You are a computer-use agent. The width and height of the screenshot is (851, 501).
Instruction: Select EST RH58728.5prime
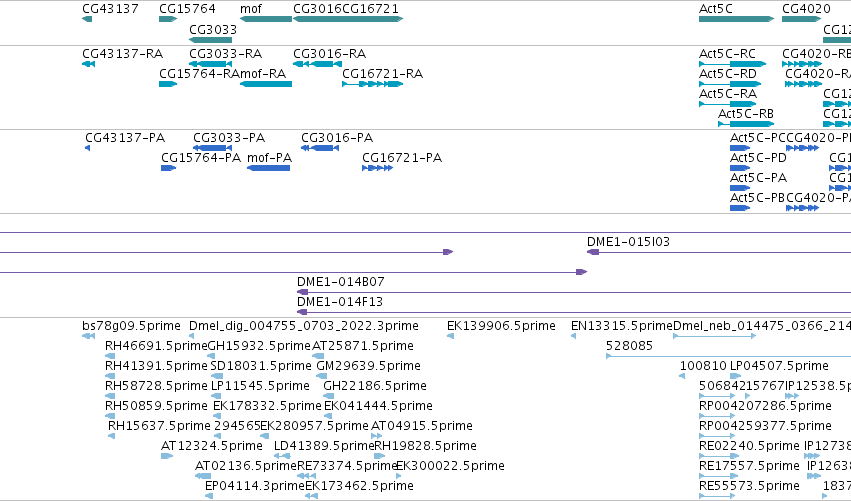pos(110,397)
